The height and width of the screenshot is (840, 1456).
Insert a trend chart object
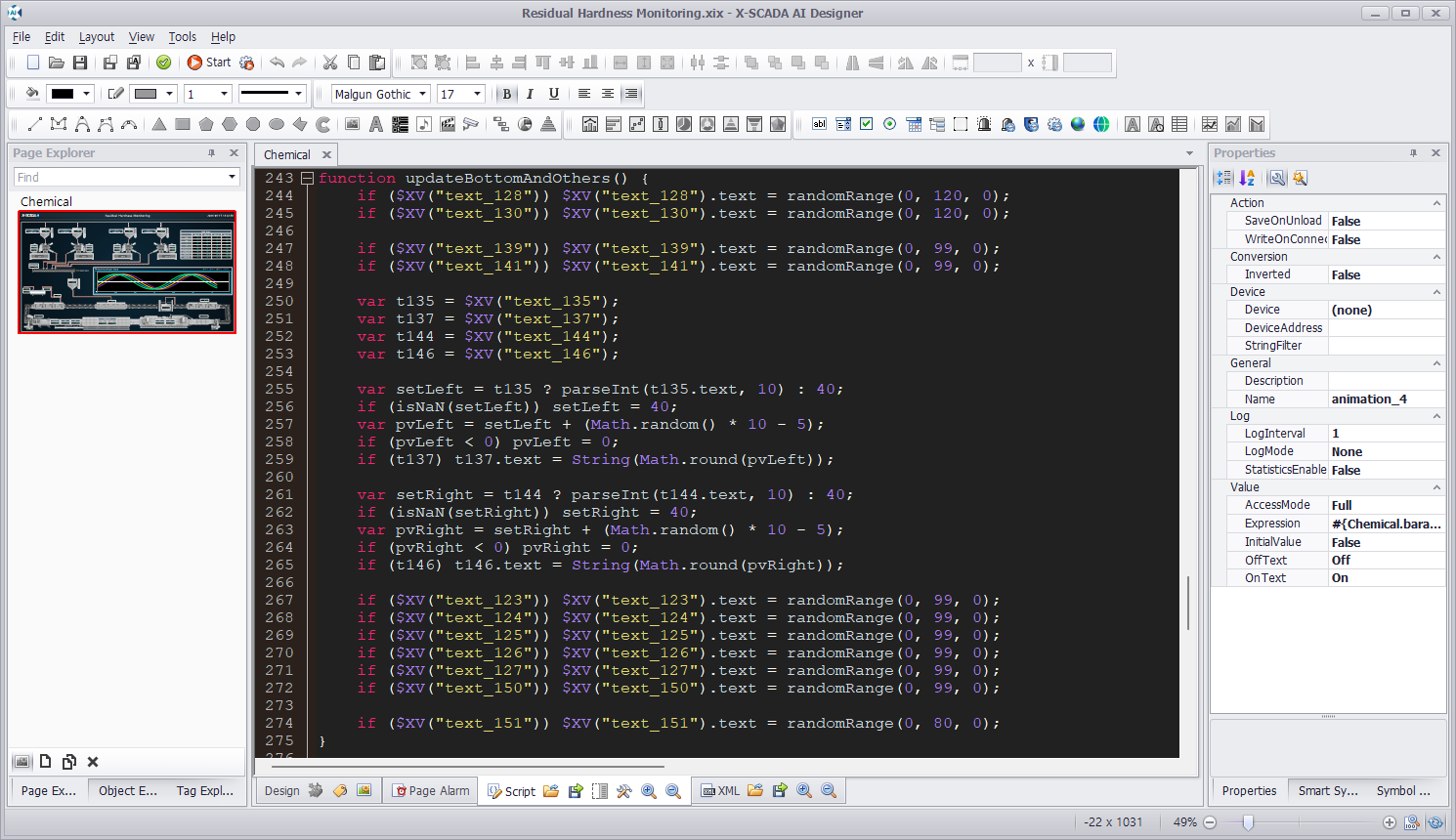point(1210,124)
